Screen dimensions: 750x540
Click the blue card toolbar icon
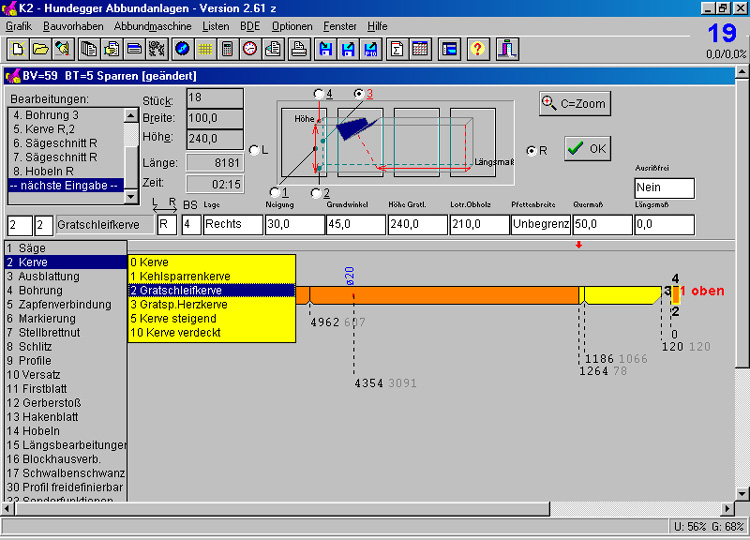click(x=134, y=49)
